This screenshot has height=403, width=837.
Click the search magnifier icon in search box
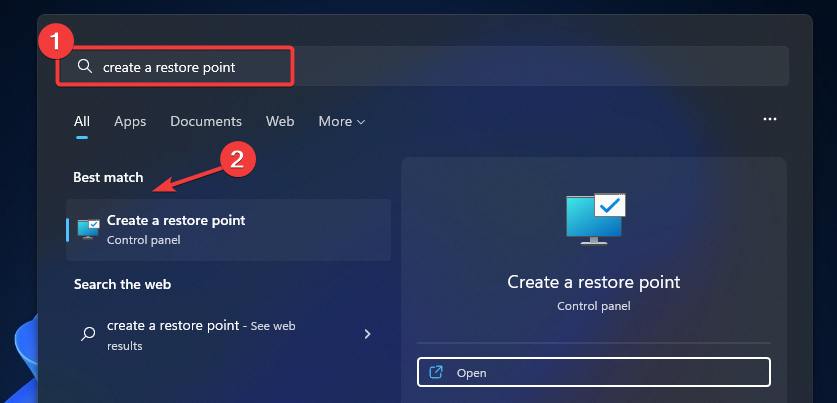(85, 66)
